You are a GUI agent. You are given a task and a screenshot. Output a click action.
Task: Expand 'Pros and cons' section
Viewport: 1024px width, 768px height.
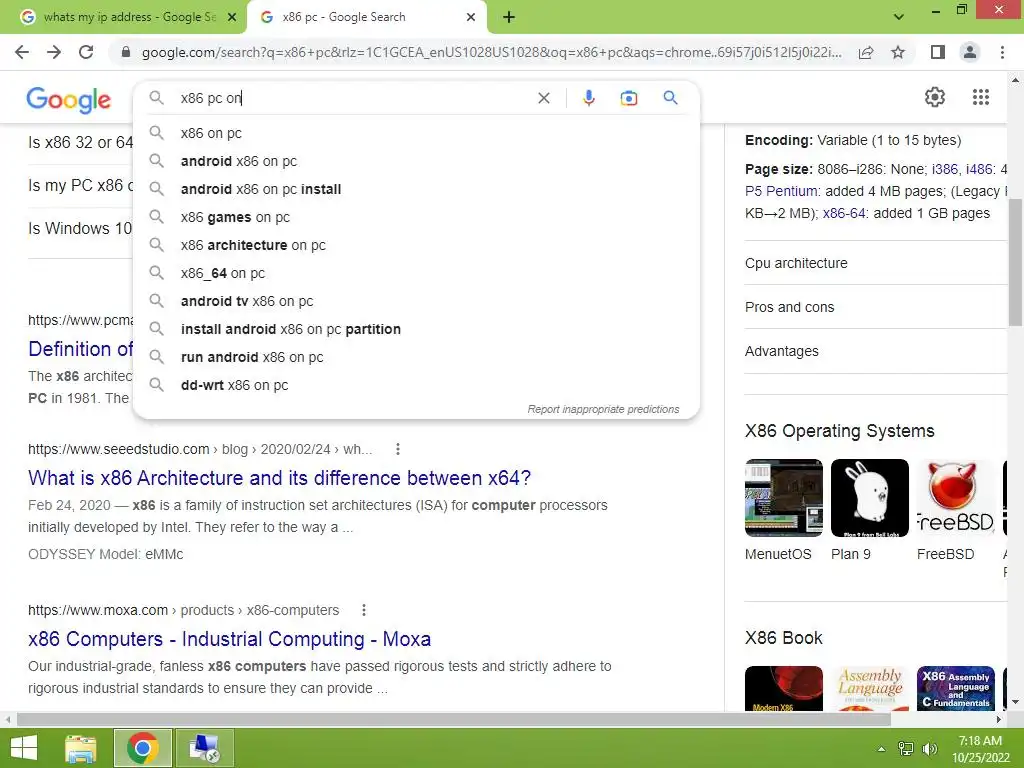click(x=876, y=307)
